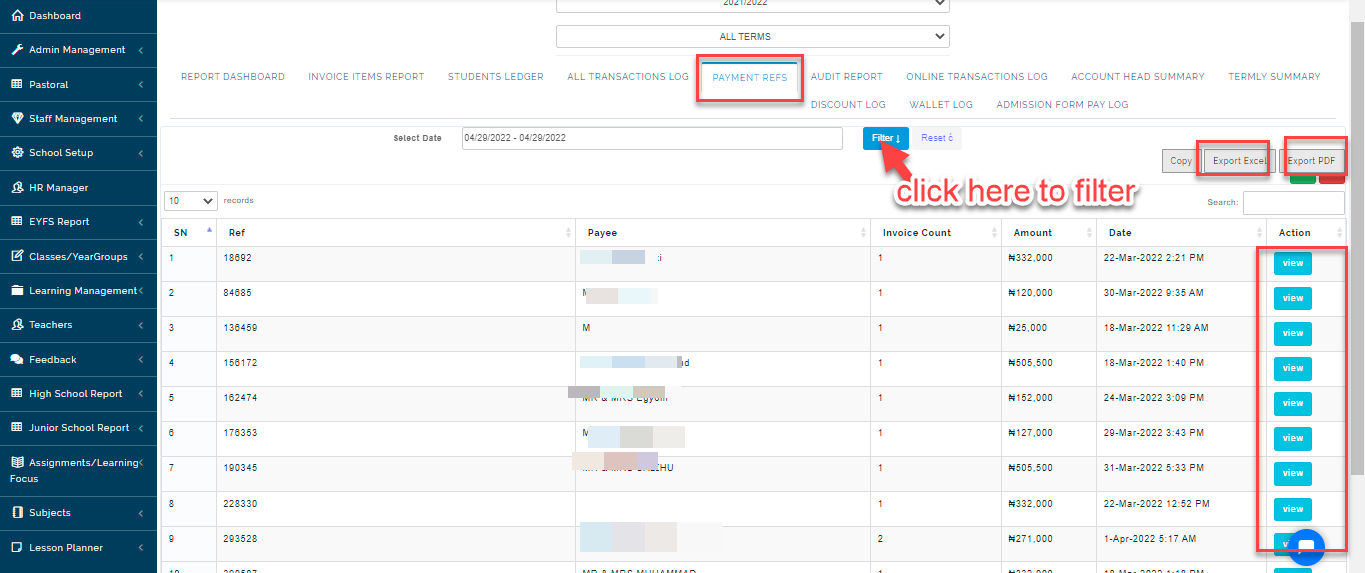
Task: Expand the Staff Management menu chevron
Action: (141, 119)
